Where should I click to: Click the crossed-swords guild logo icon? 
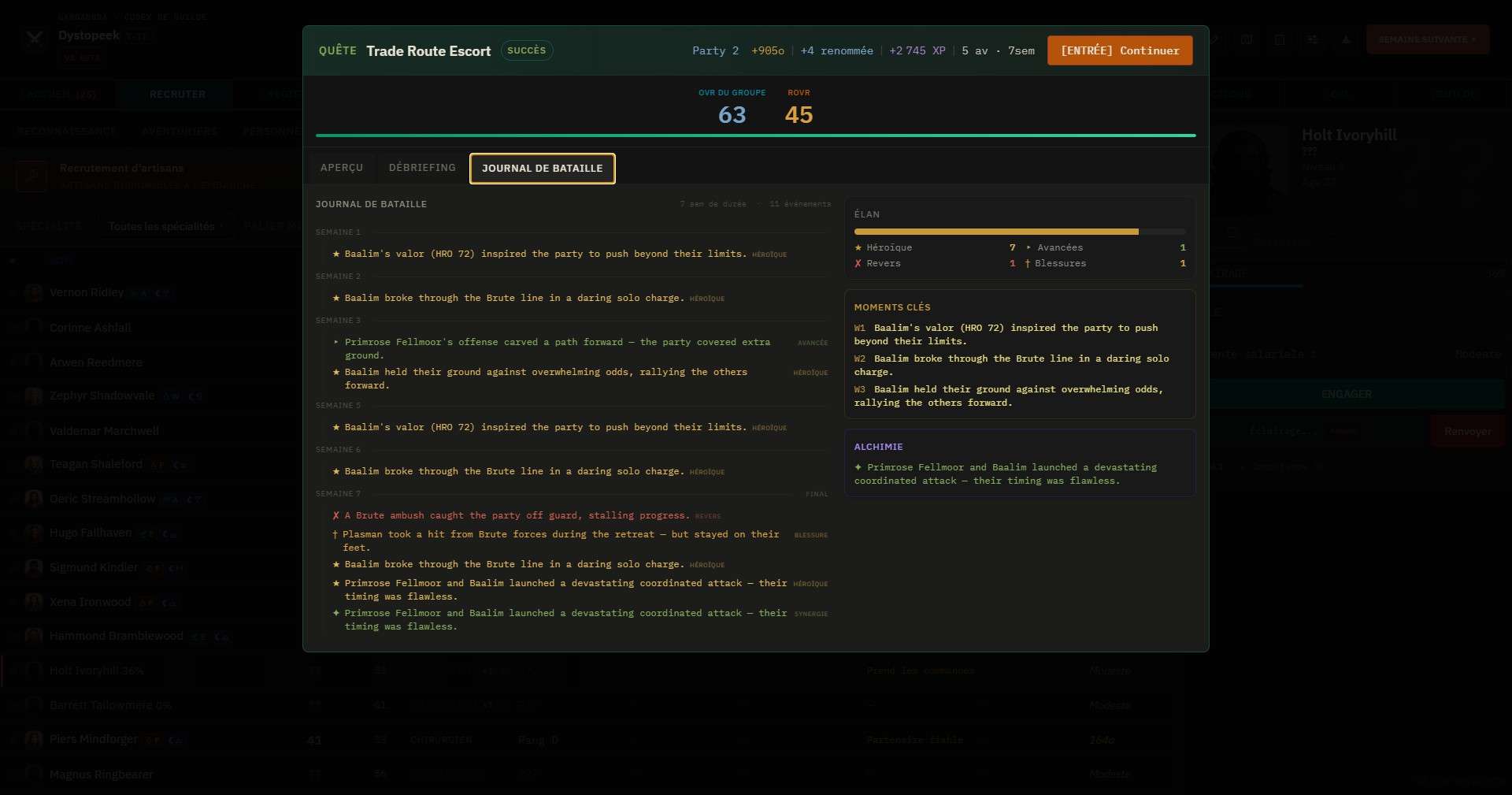pos(34,38)
